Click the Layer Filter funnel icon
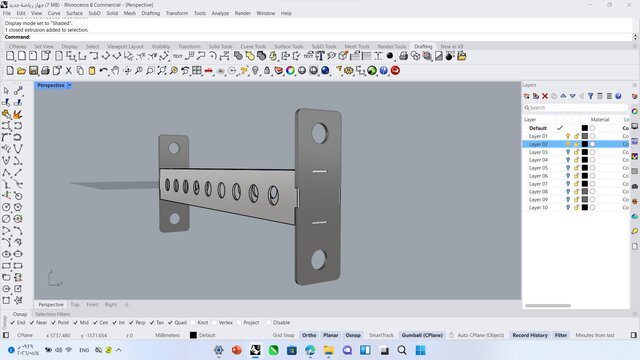This screenshot has width=640, height=360. tap(591, 96)
